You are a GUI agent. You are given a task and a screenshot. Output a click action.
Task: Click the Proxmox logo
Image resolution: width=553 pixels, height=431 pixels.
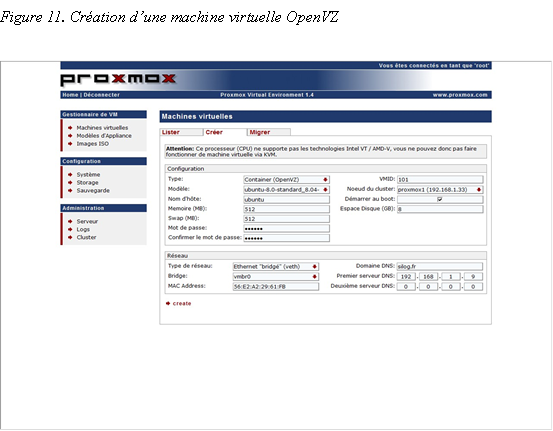[x=118, y=80]
